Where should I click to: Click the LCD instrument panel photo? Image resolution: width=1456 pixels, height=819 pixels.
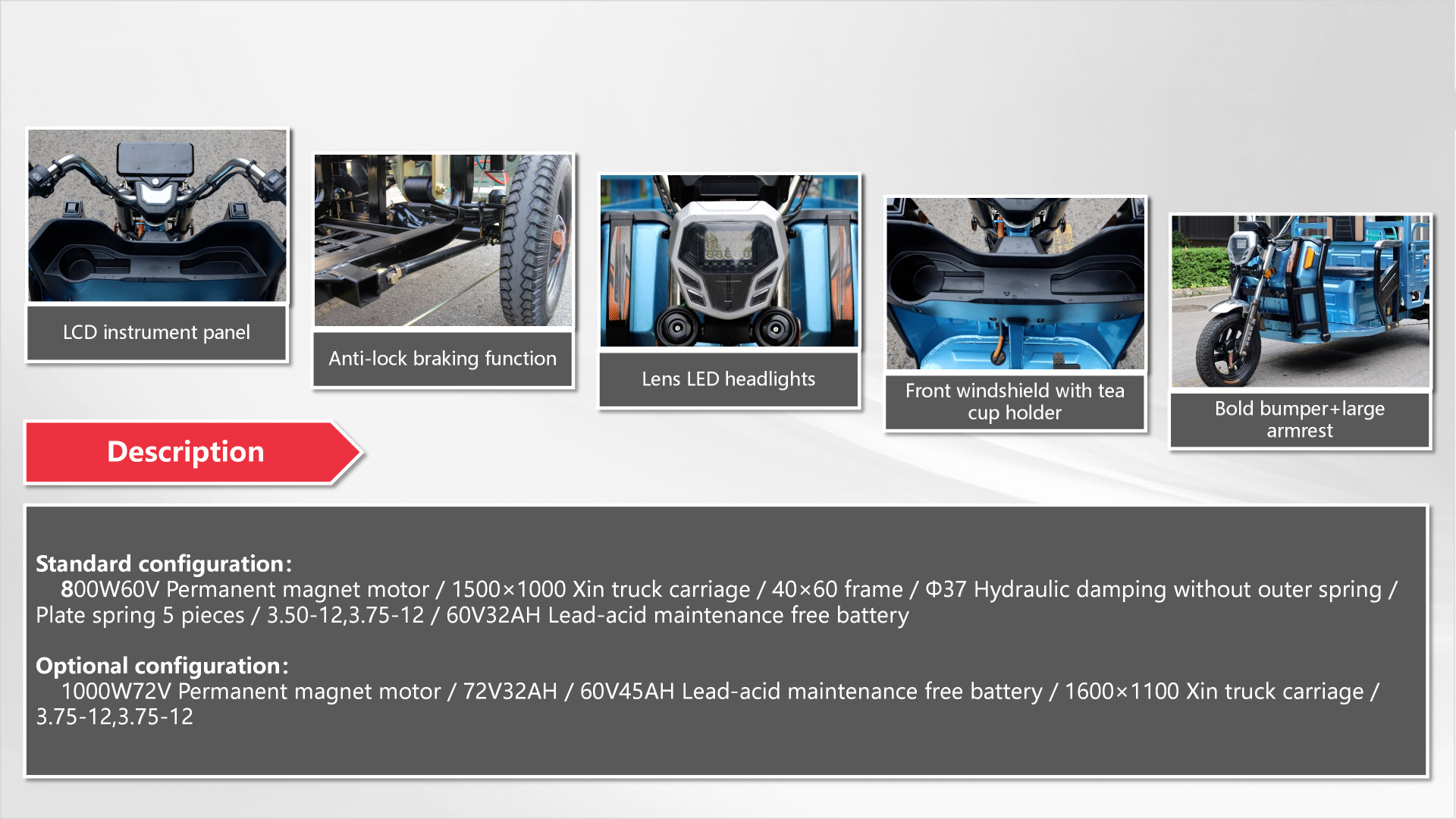click(x=157, y=215)
